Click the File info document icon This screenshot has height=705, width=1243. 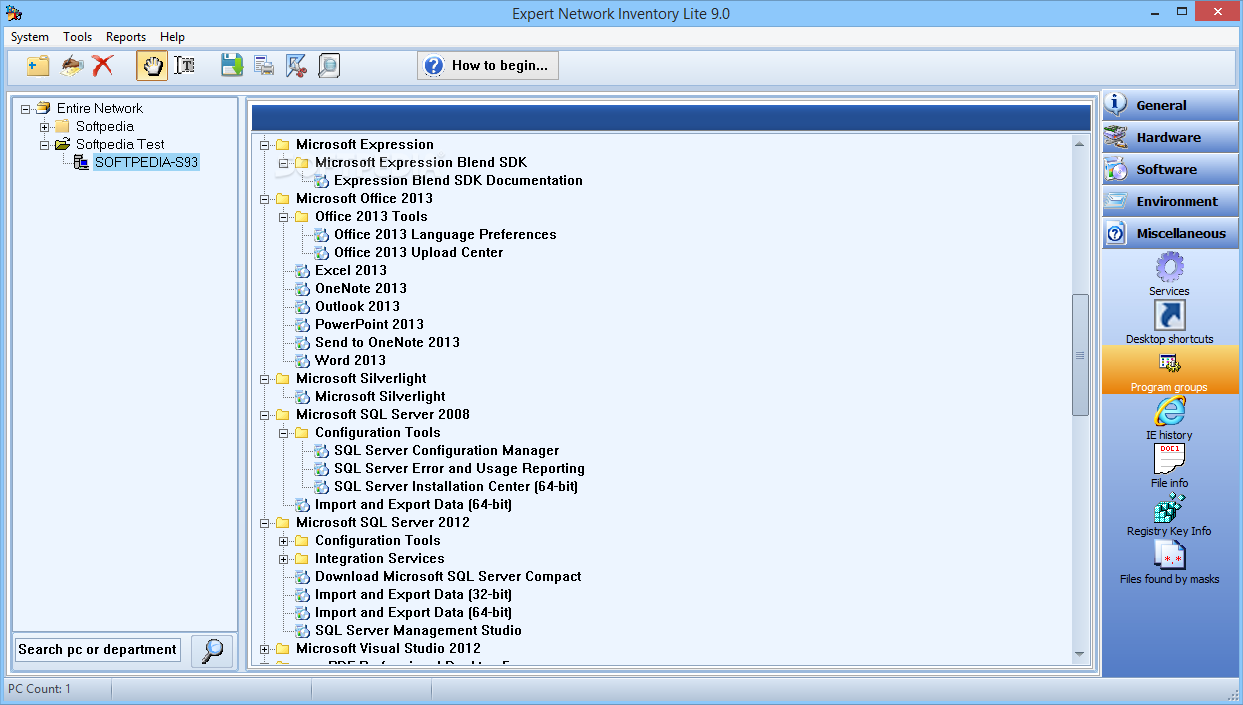click(1169, 459)
